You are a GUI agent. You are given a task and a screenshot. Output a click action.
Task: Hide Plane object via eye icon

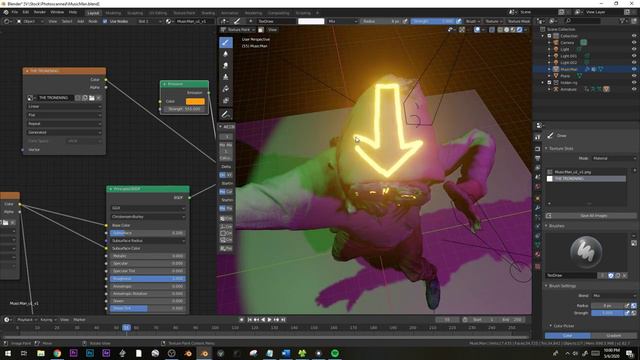[634, 76]
